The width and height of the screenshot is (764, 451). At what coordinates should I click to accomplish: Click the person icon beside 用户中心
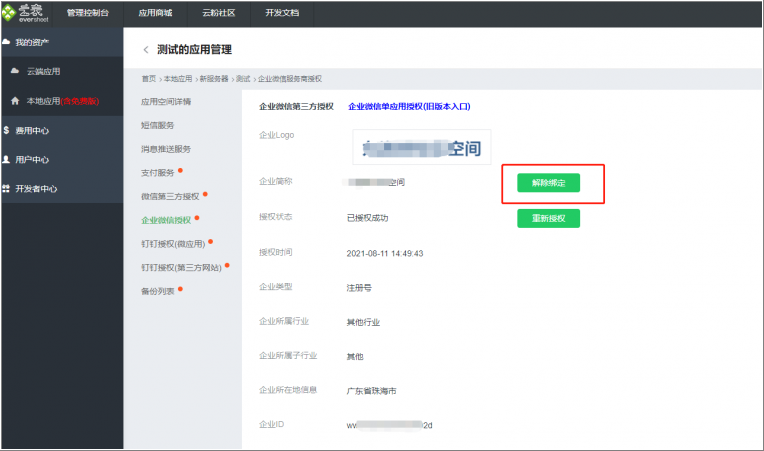pyautogui.click(x=6, y=159)
